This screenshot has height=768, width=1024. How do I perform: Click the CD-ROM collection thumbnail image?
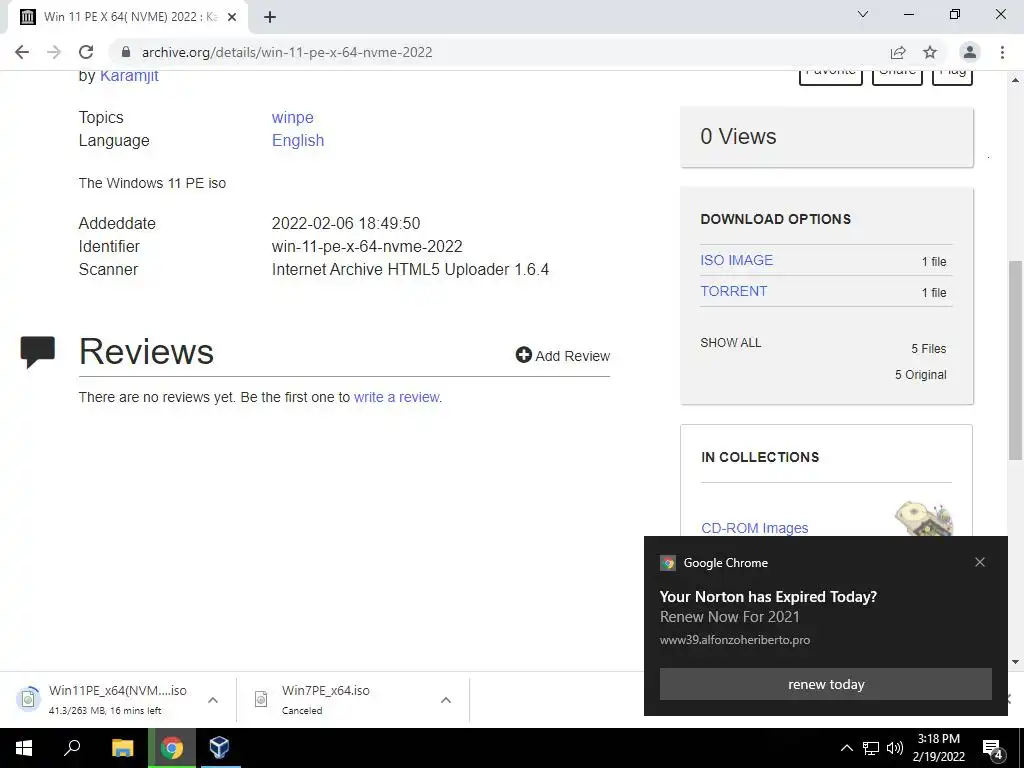click(924, 519)
